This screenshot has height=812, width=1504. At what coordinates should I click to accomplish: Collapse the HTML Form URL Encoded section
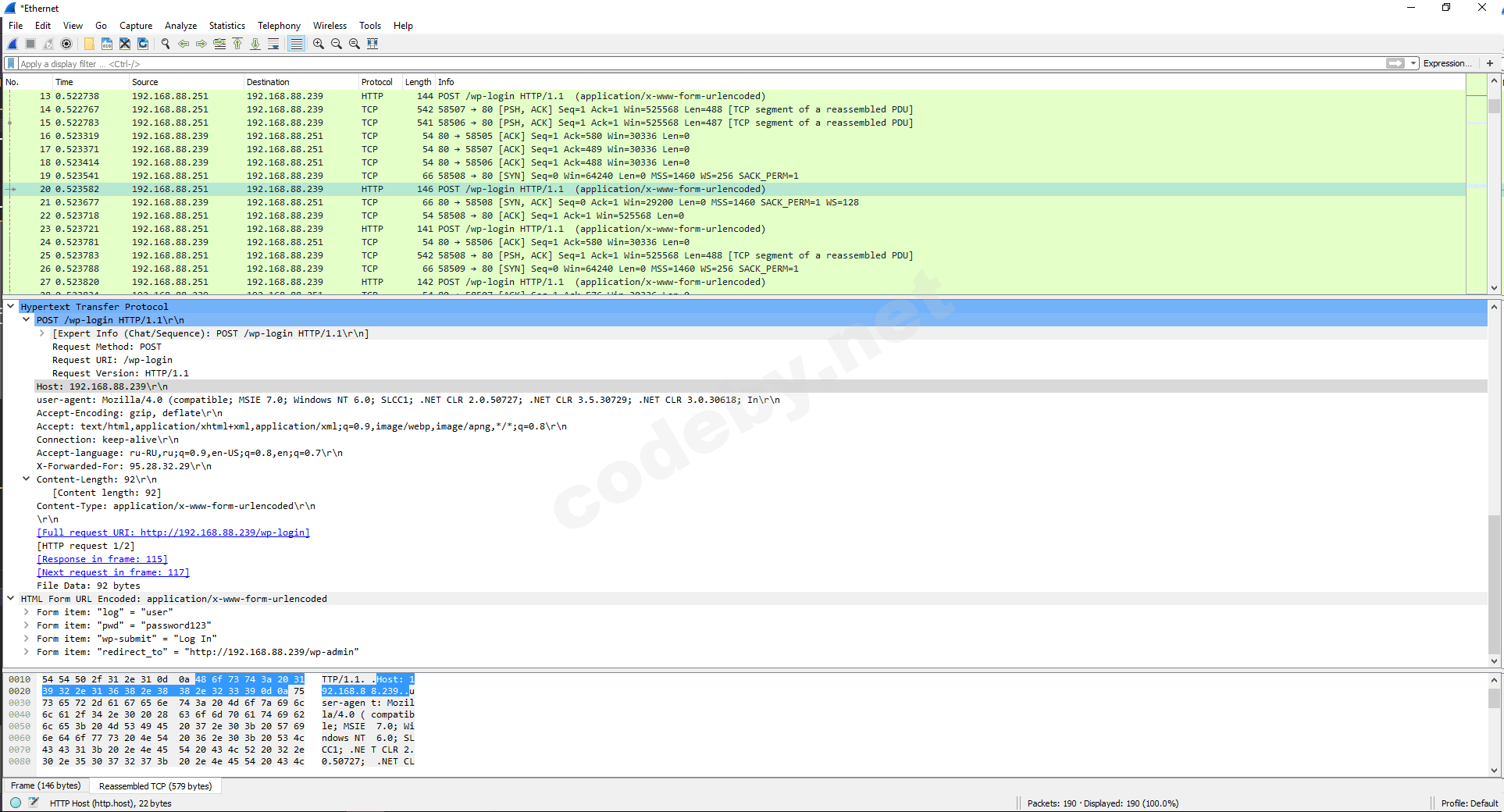click(x=11, y=599)
